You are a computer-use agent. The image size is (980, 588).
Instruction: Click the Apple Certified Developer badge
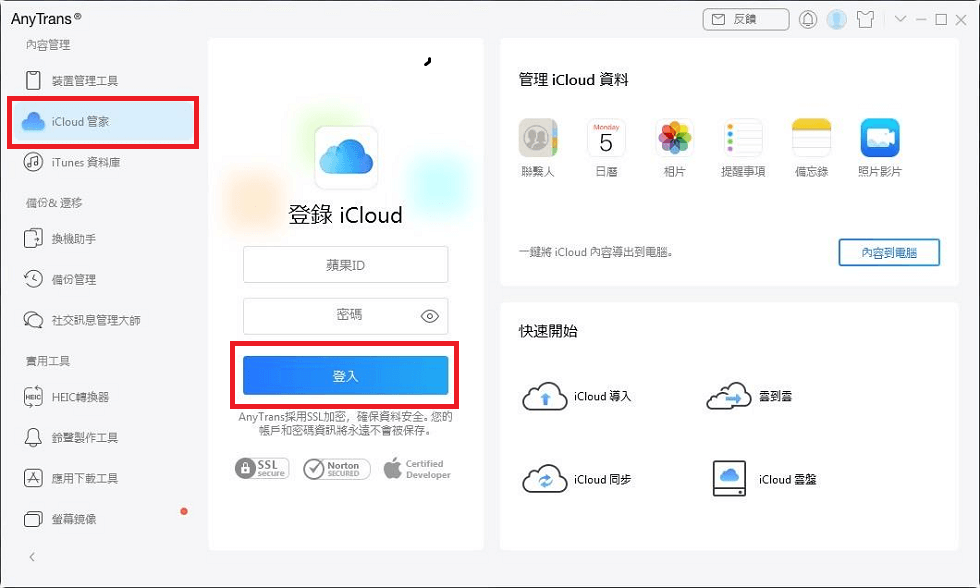pos(417,469)
